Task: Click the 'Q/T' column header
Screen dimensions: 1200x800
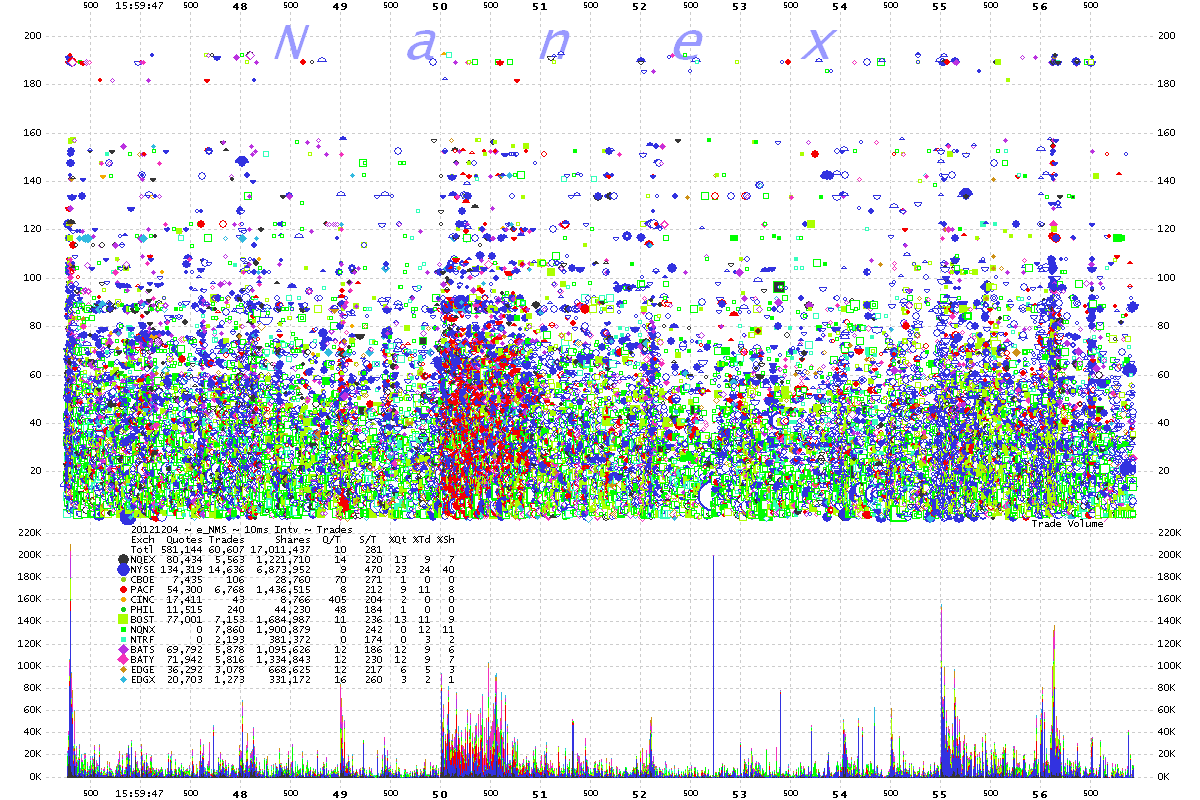Action: [x=334, y=540]
